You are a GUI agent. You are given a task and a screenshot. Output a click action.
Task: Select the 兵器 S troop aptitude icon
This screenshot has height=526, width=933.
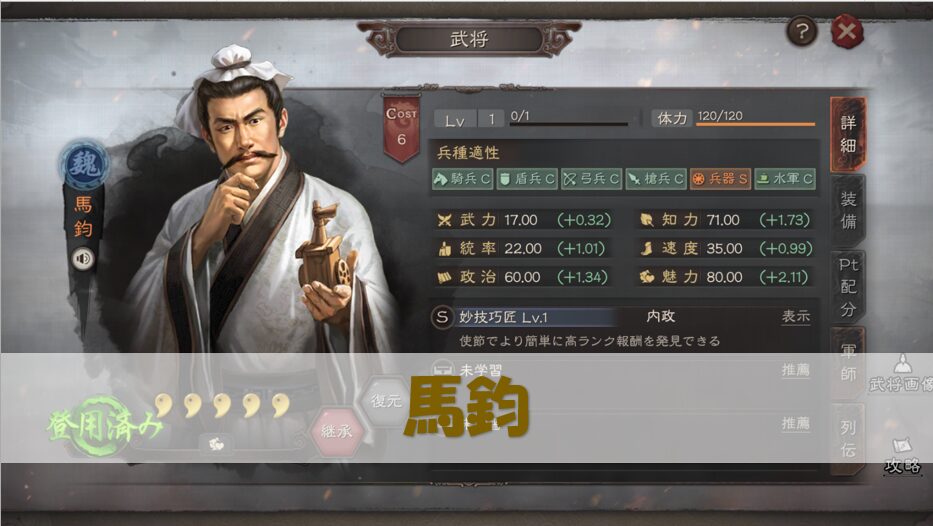pos(720,179)
